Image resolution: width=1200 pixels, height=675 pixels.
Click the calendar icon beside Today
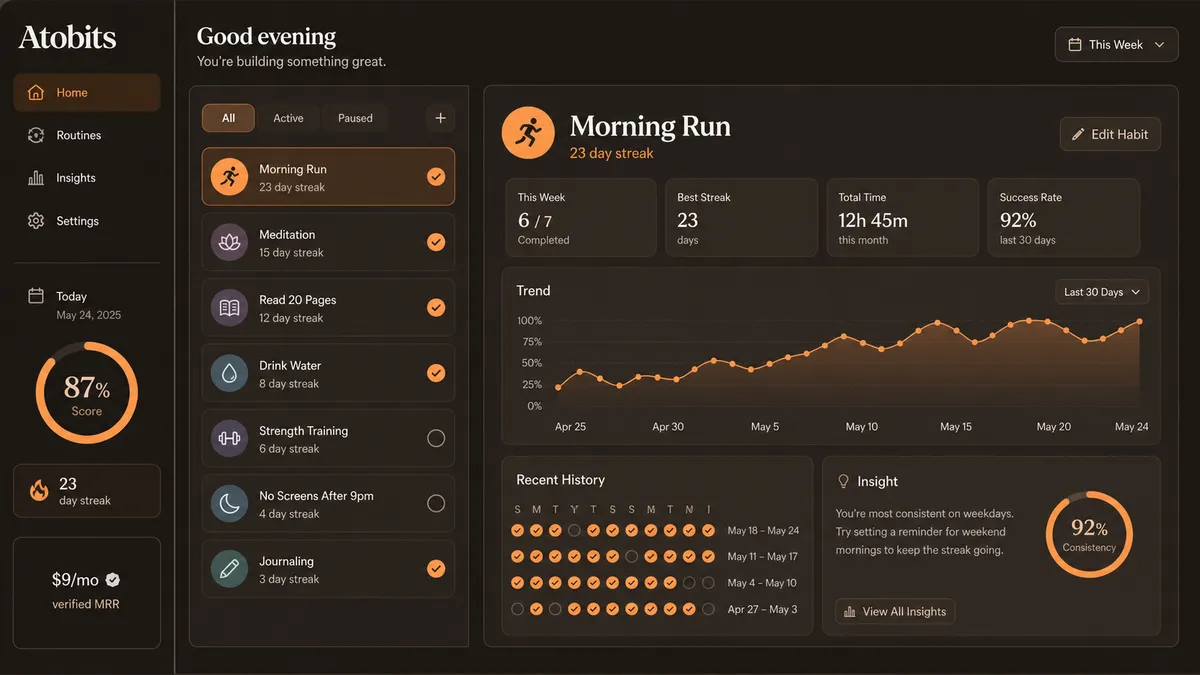(36, 296)
